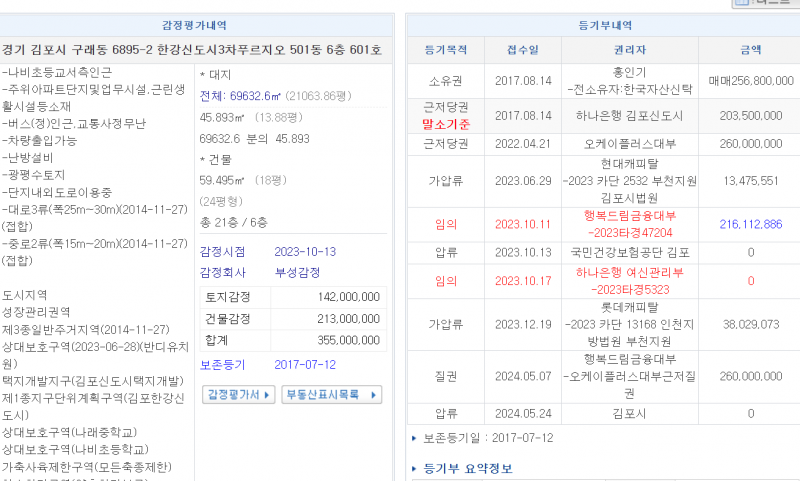Click the 접수일 column header
This screenshot has height=481, width=800.
pyautogui.click(x=523, y=49)
